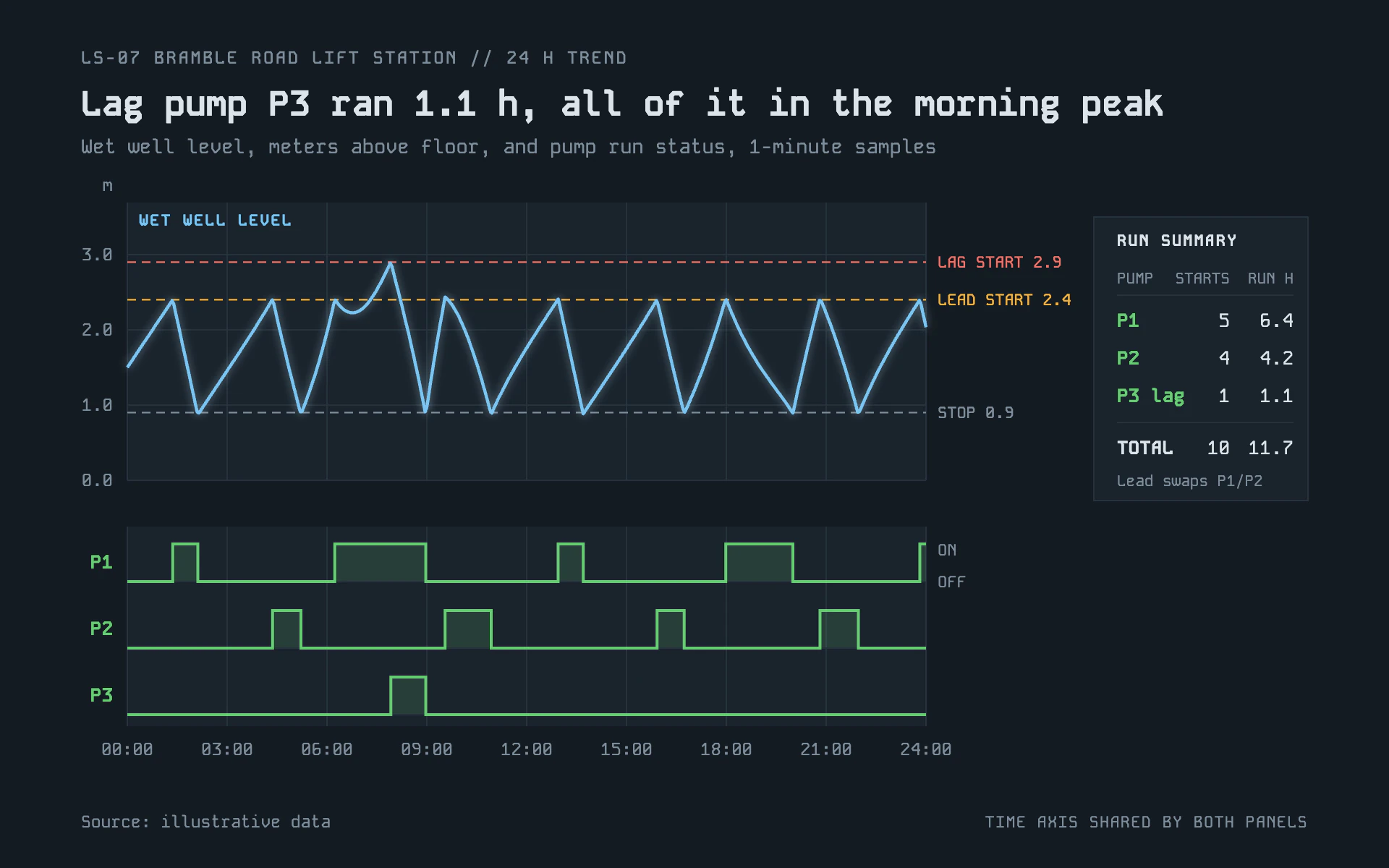Screen dimensions: 1389x868
Task: Click the 'STARTS' column header
Action: click(1202, 278)
